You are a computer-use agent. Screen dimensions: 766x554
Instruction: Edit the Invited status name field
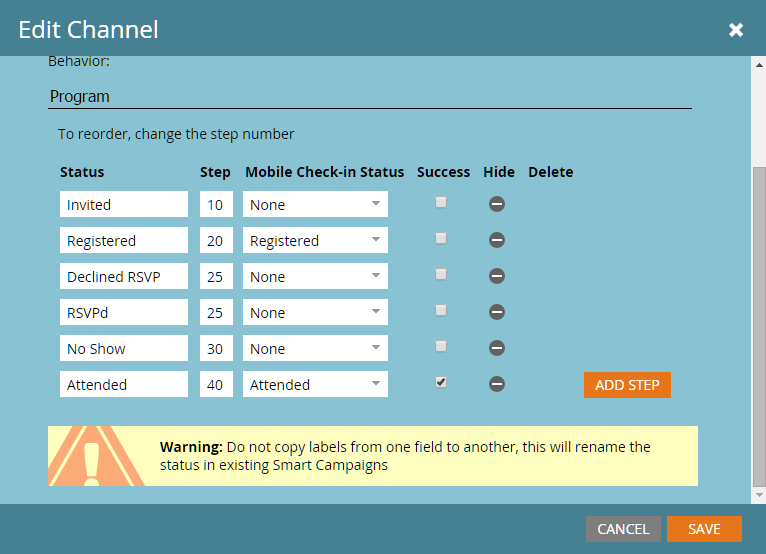[124, 204]
